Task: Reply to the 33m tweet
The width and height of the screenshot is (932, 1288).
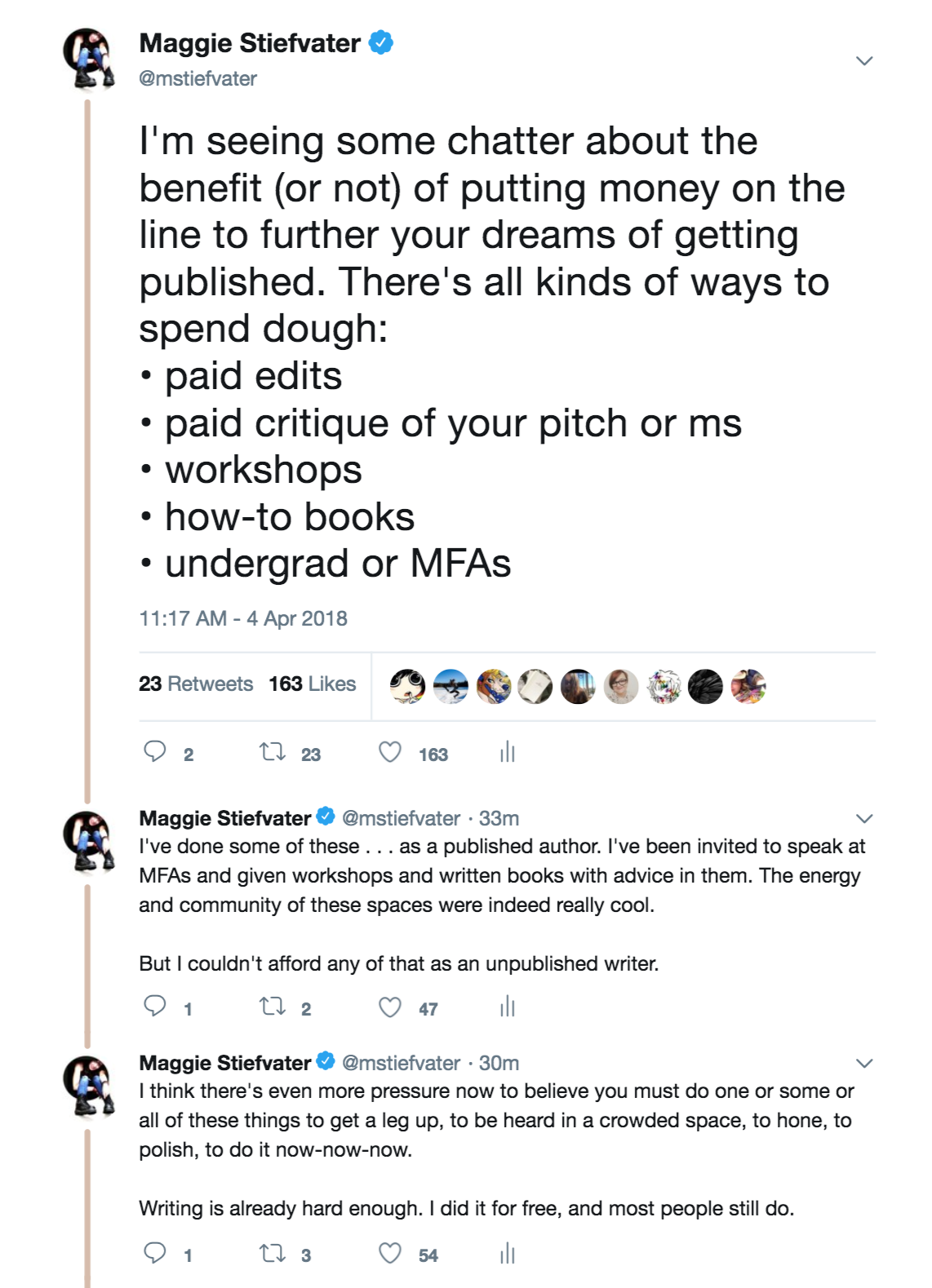Action: (155, 1006)
